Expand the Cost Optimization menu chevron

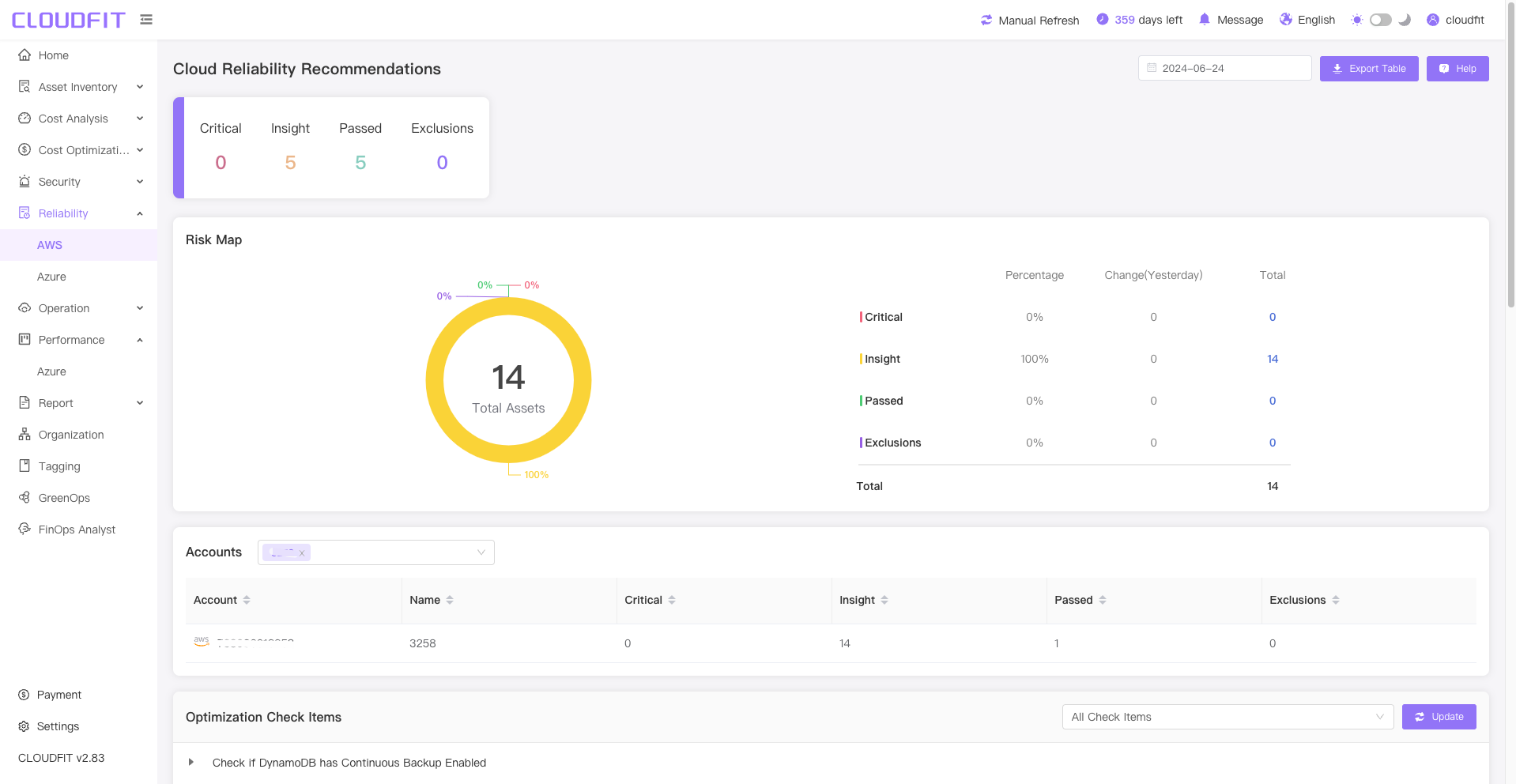pos(140,150)
